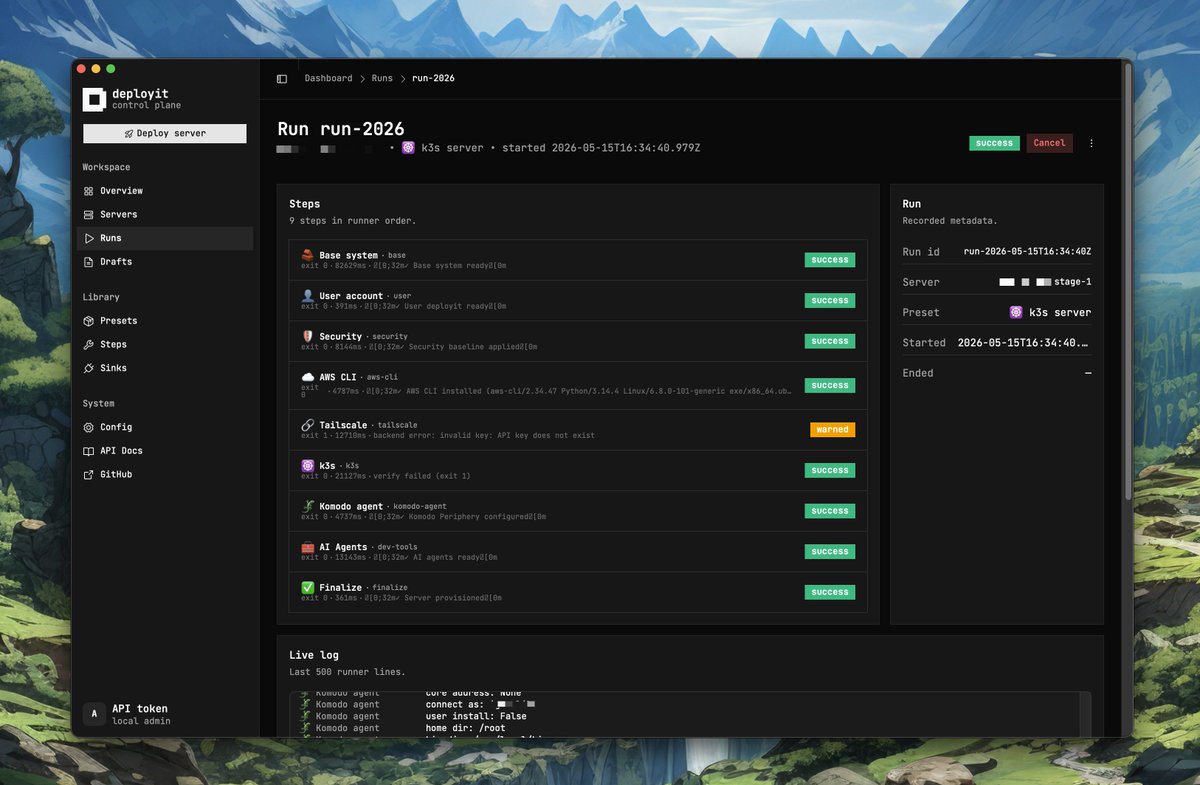Click the Drafts document icon
1200x785 pixels.
[x=89, y=261]
